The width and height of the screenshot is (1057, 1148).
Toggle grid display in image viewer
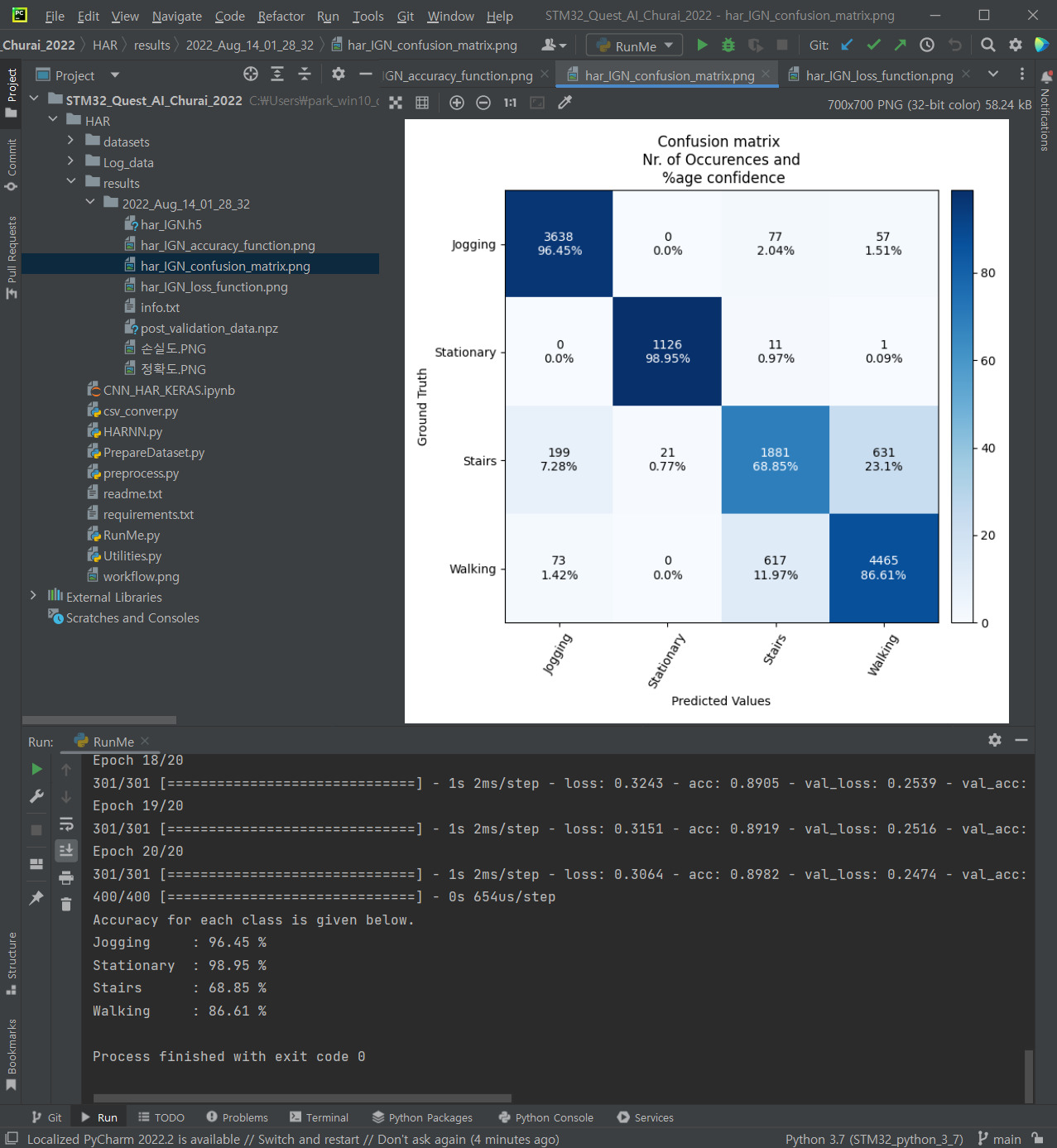[422, 103]
